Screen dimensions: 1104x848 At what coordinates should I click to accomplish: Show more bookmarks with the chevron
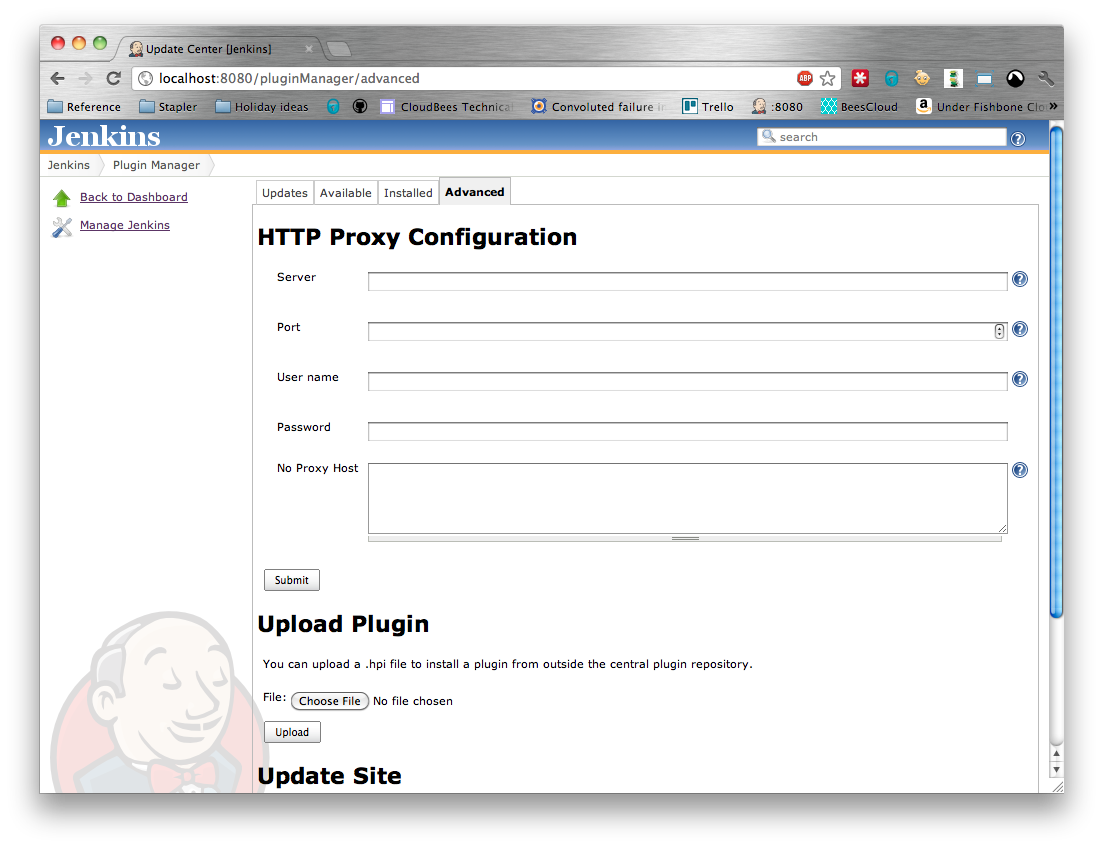[1053, 106]
